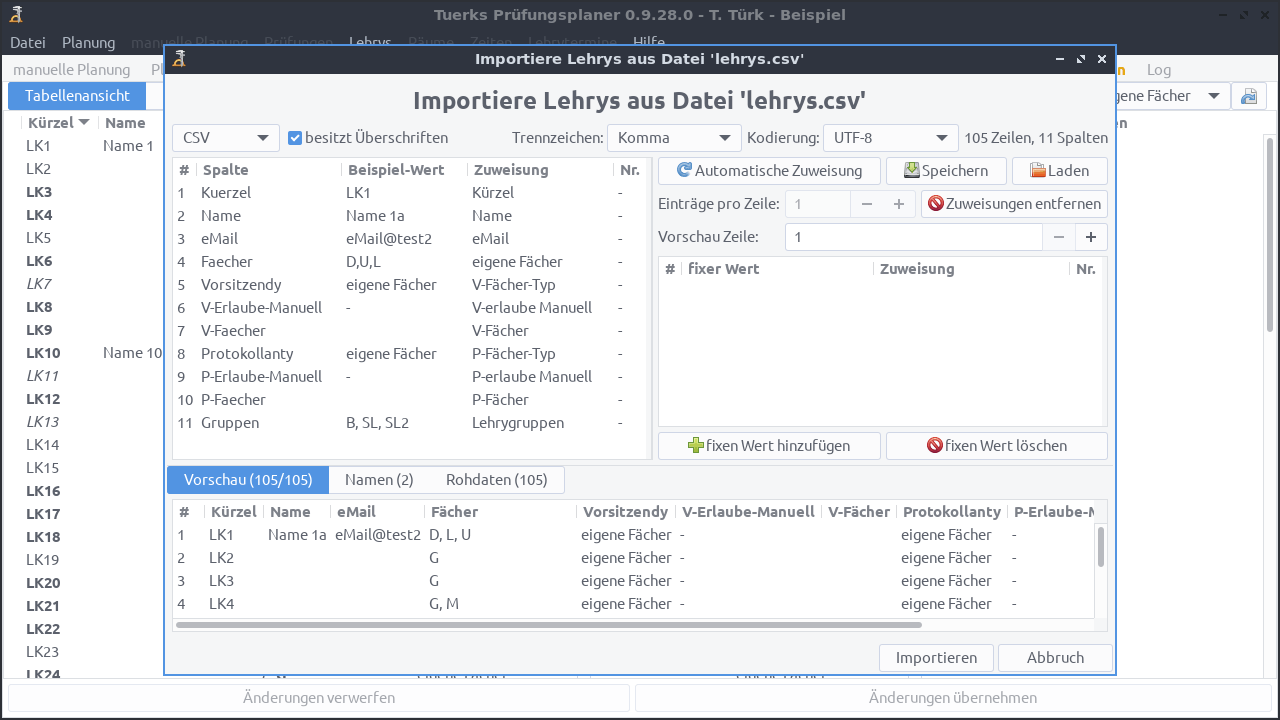
Task: Open the CSV file format dropdown
Action: tap(225, 137)
